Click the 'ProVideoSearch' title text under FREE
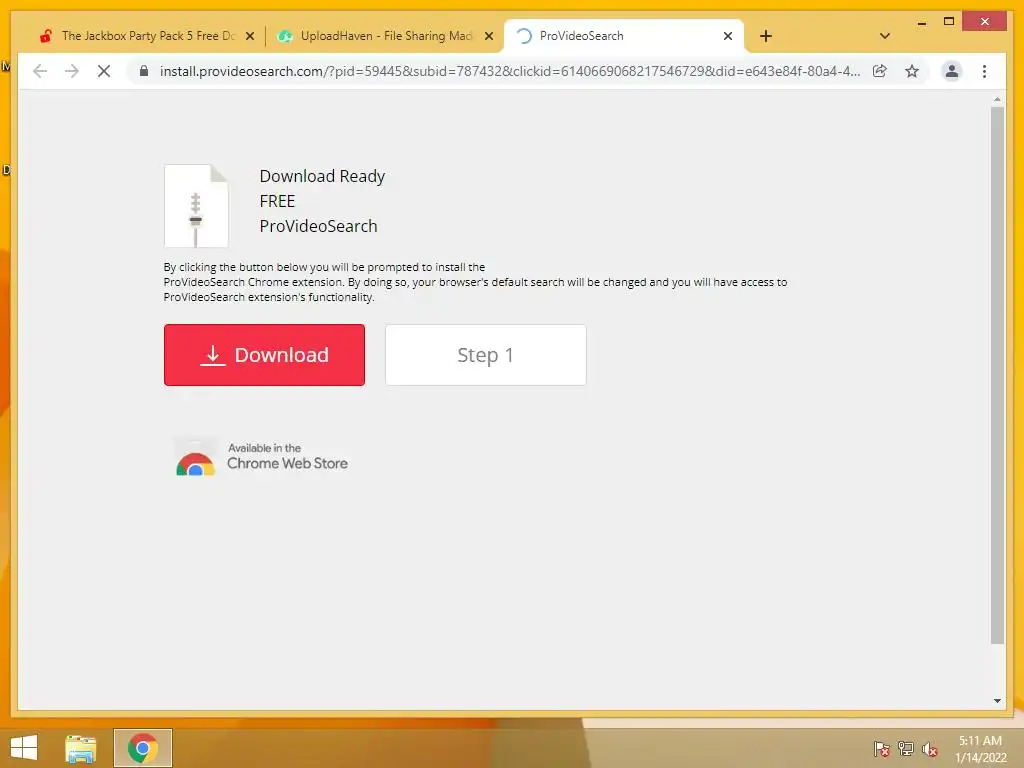1024x768 pixels. click(x=318, y=226)
